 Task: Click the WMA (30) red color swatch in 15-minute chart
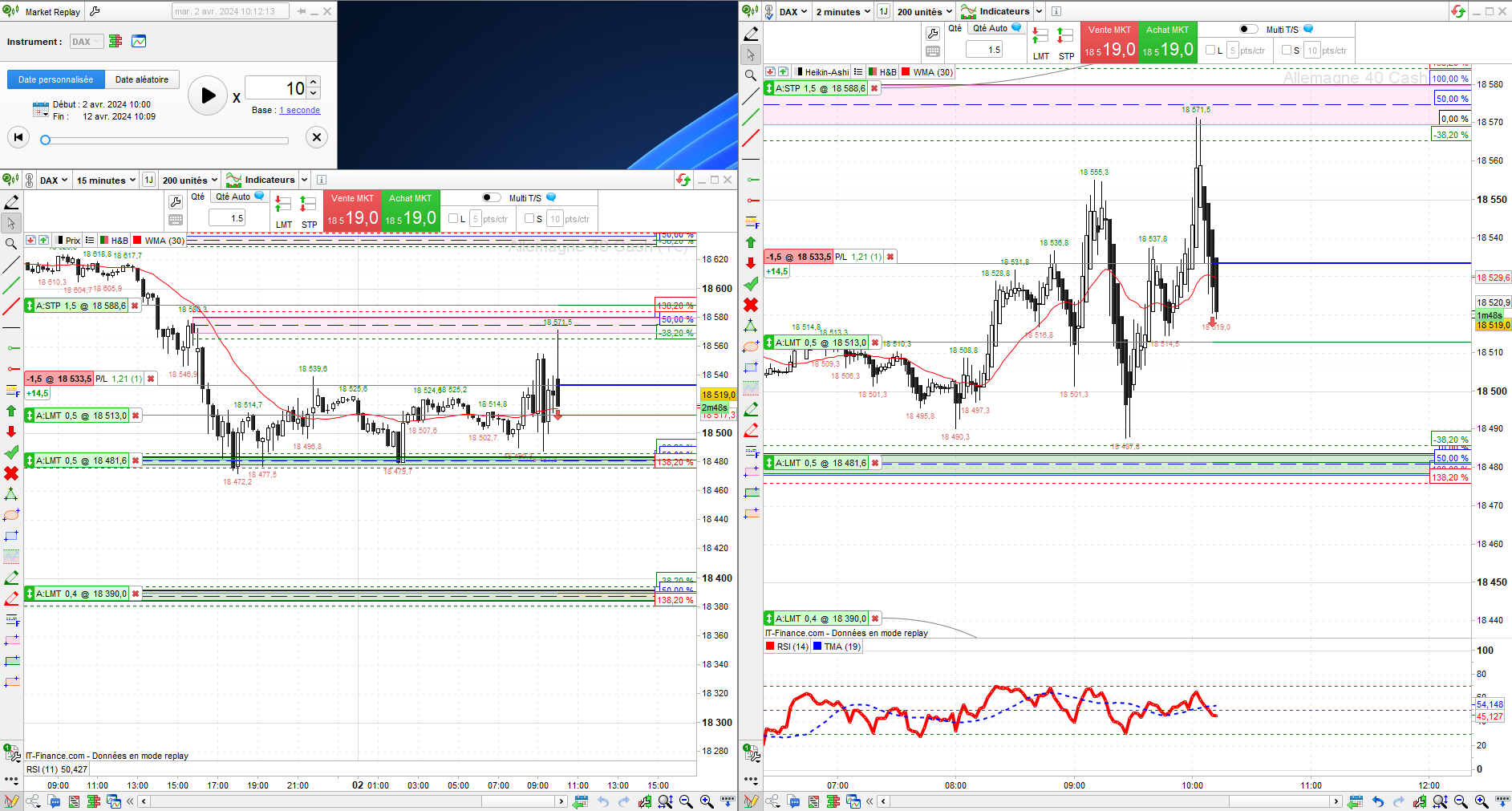[137, 240]
